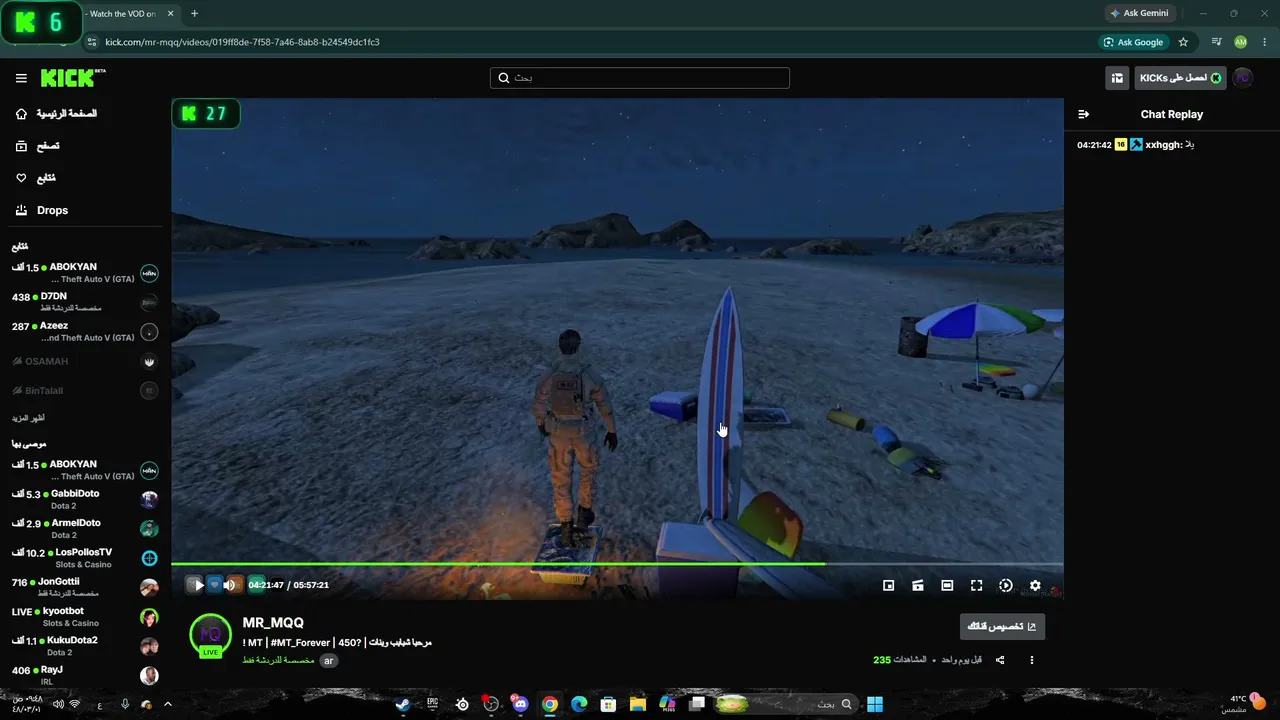Open the Kick hamburger menu

(21, 78)
